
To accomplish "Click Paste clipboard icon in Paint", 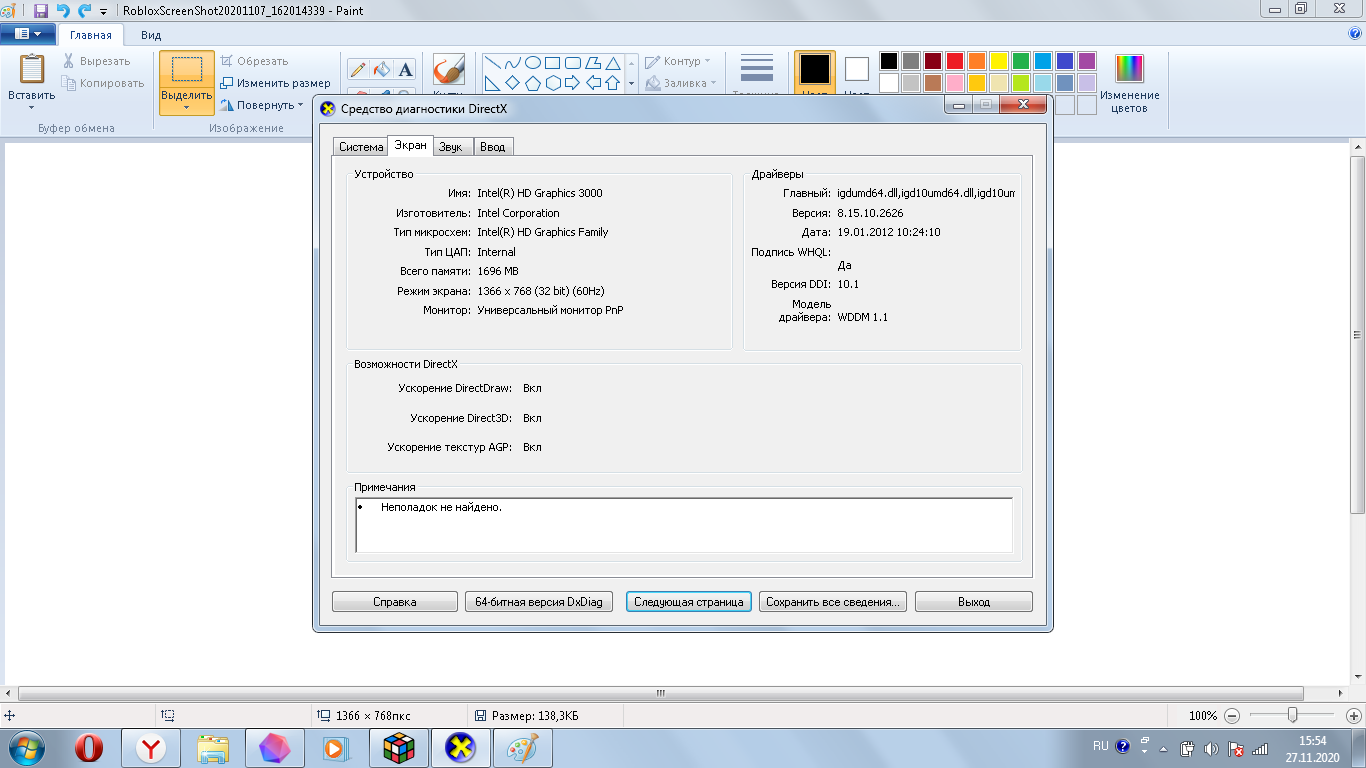I will [32, 70].
